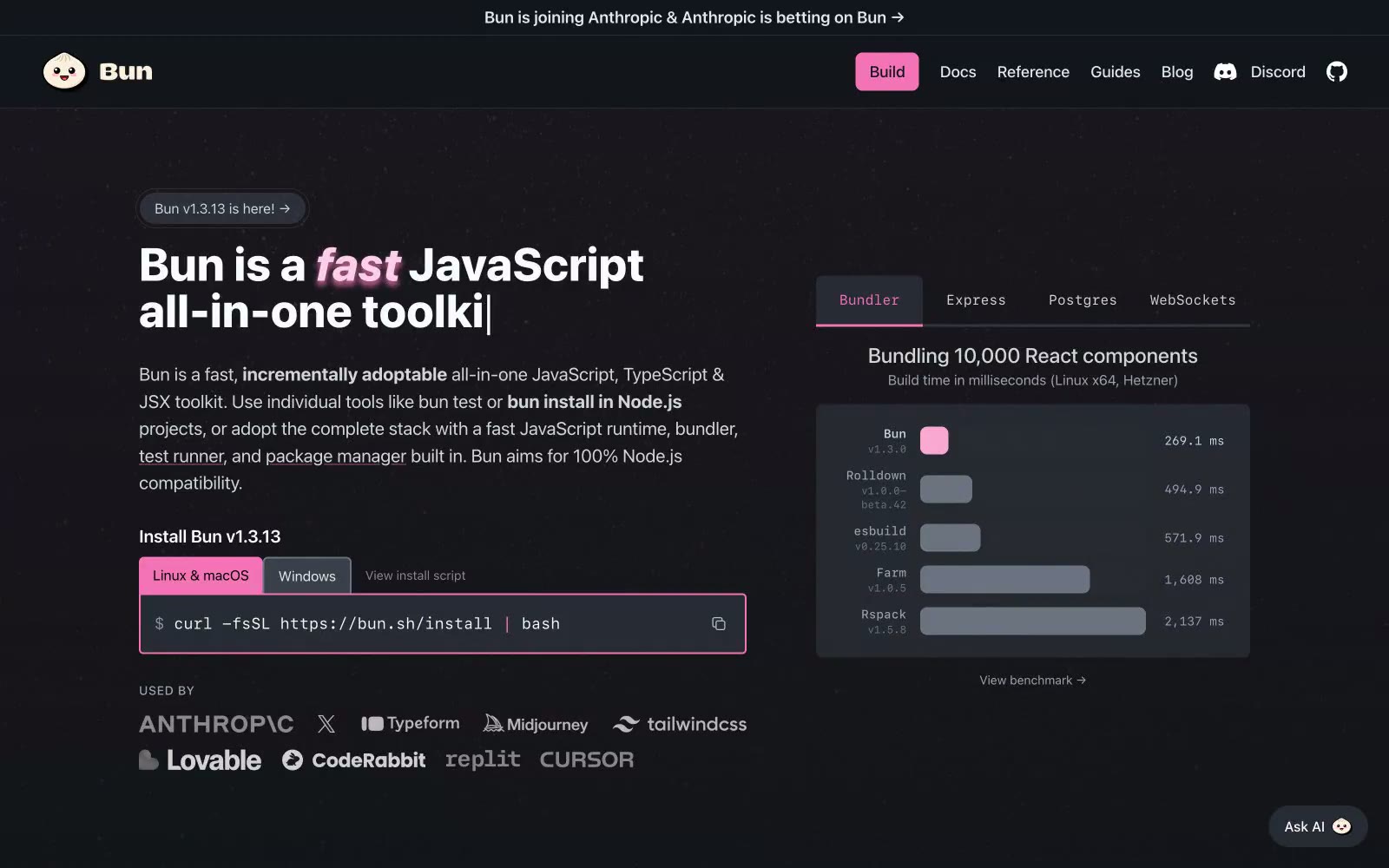Switch to the Postgres benchmark tab

coord(1083,300)
